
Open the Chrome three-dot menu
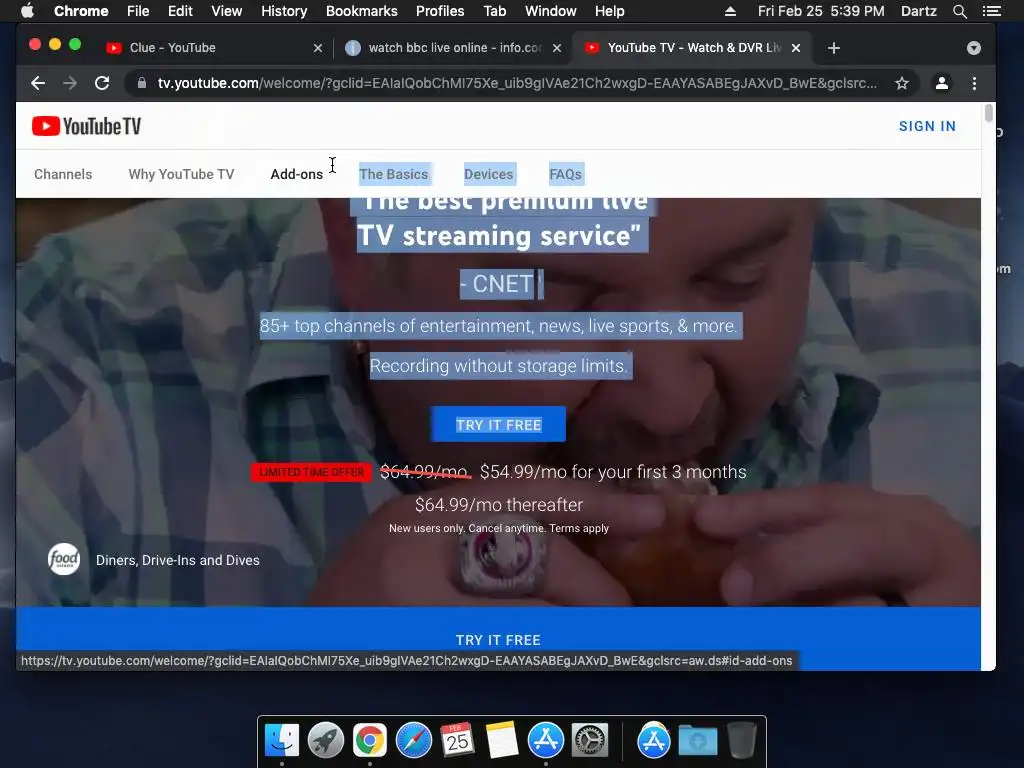tap(974, 83)
